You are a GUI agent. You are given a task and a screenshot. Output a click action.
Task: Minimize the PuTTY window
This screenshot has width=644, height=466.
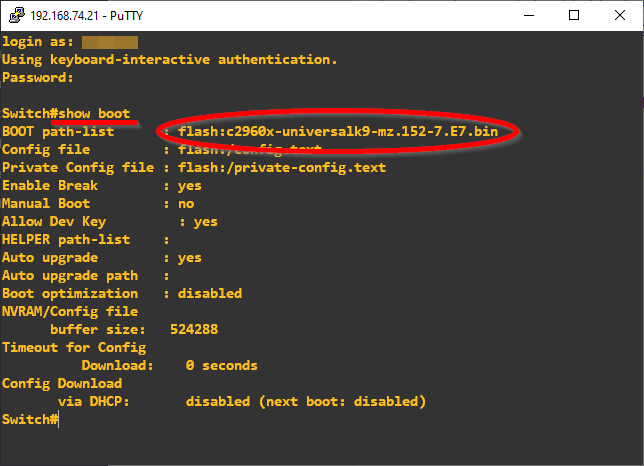[x=528, y=15]
